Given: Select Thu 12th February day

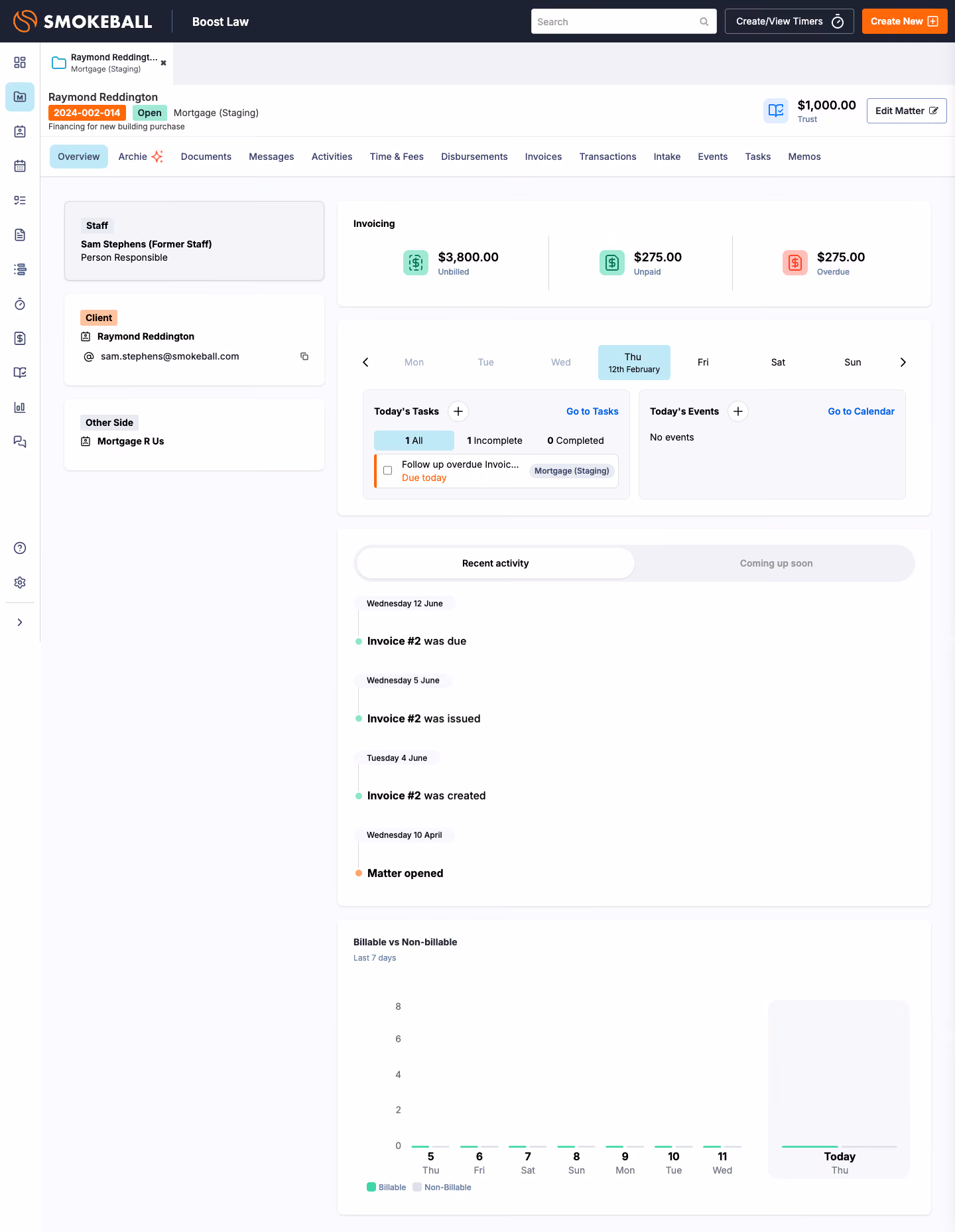Looking at the screenshot, I should click(x=634, y=362).
